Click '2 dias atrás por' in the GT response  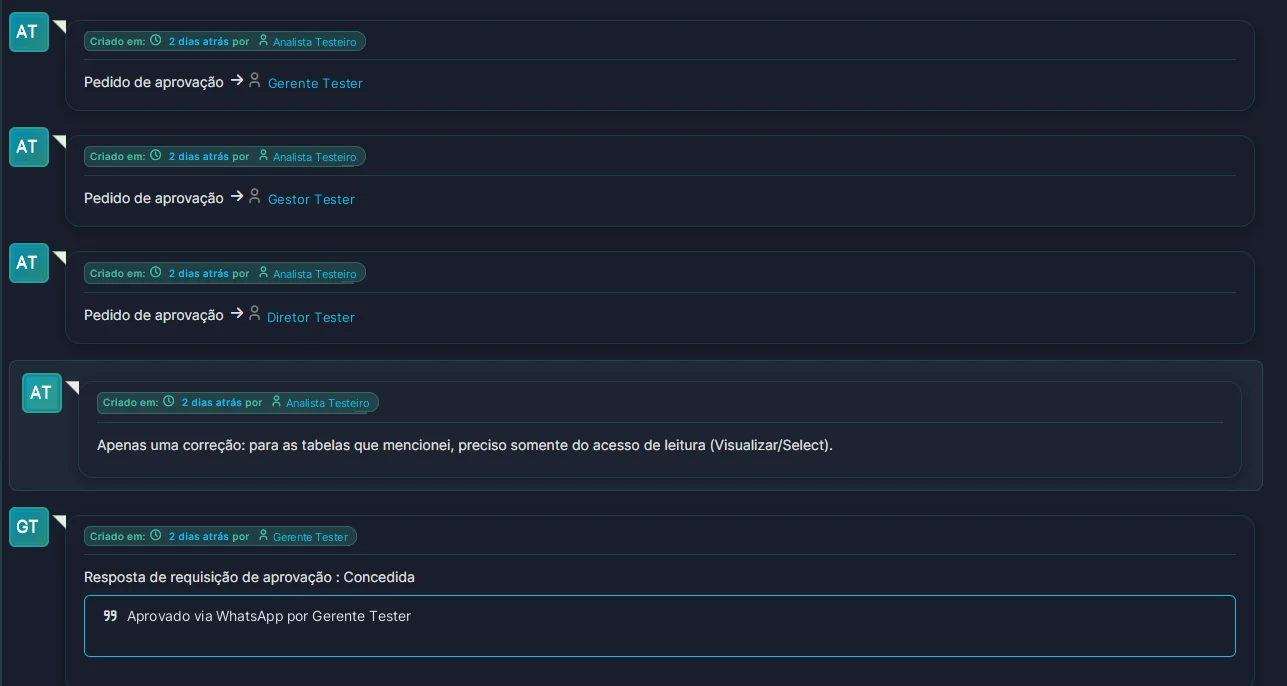click(209, 537)
